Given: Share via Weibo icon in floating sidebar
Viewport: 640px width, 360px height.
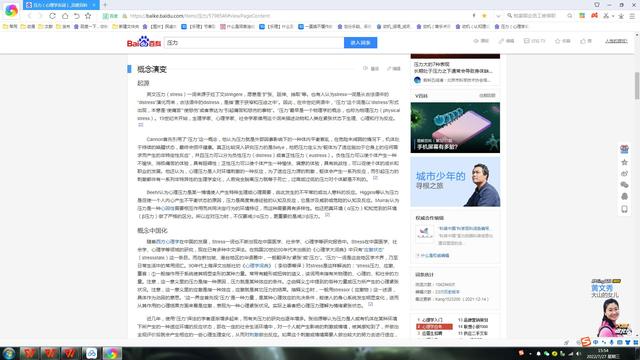Looking at the screenshot, I should point(624,173).
